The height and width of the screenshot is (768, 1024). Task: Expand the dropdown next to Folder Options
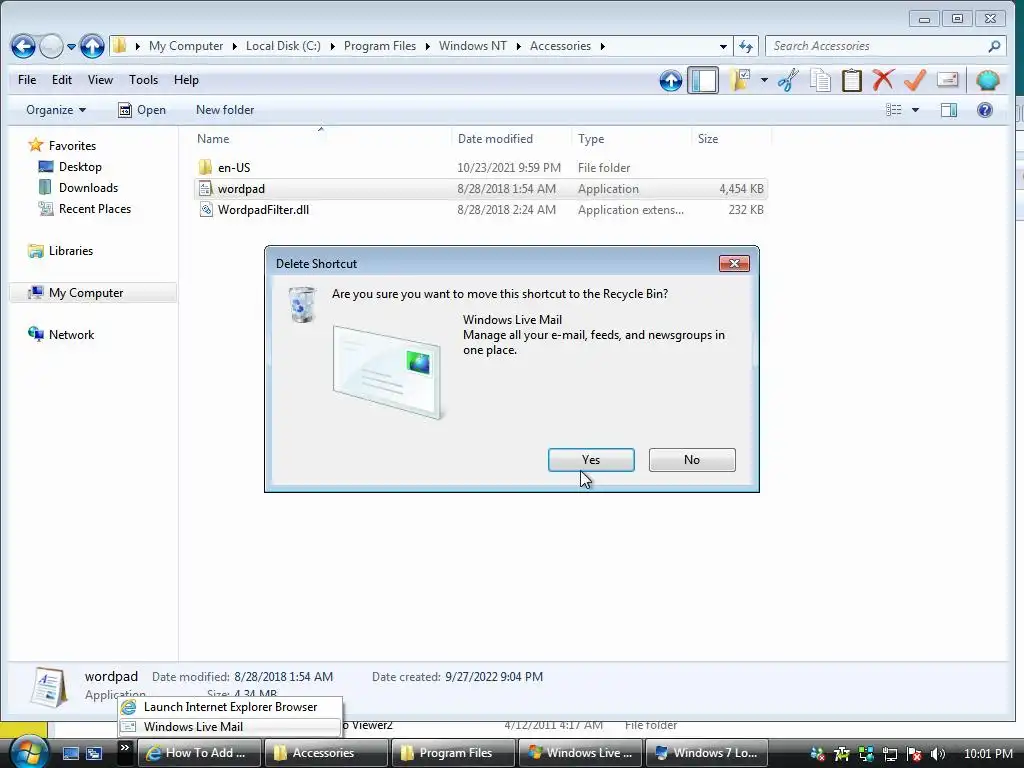tap(764, 80)
